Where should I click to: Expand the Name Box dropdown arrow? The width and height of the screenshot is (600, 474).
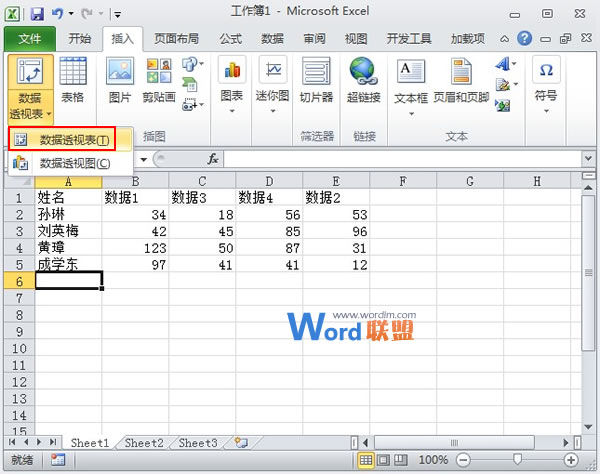click(x=143, y=159)
